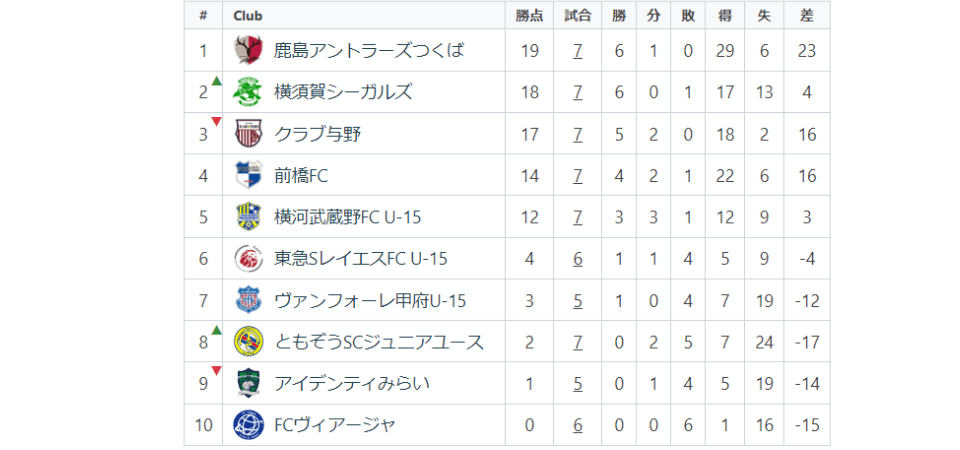This screenshot has width=960, height=450.
Task: Click the アイデンティみらい club logo
Action: coord(248,383)
